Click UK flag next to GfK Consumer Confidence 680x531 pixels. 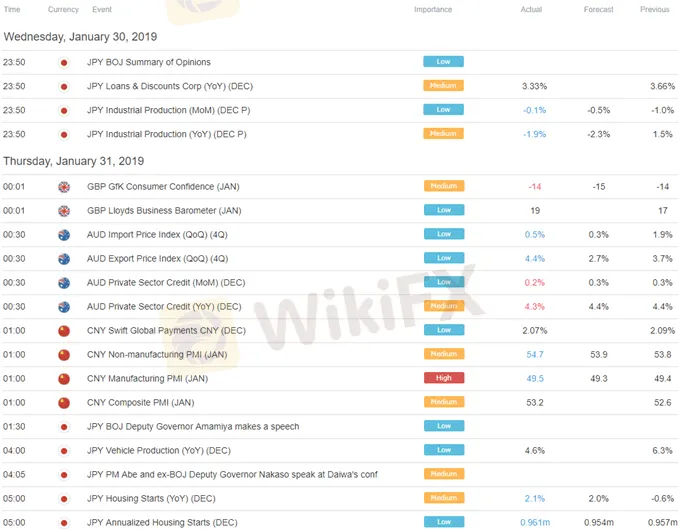pos(64,186)
